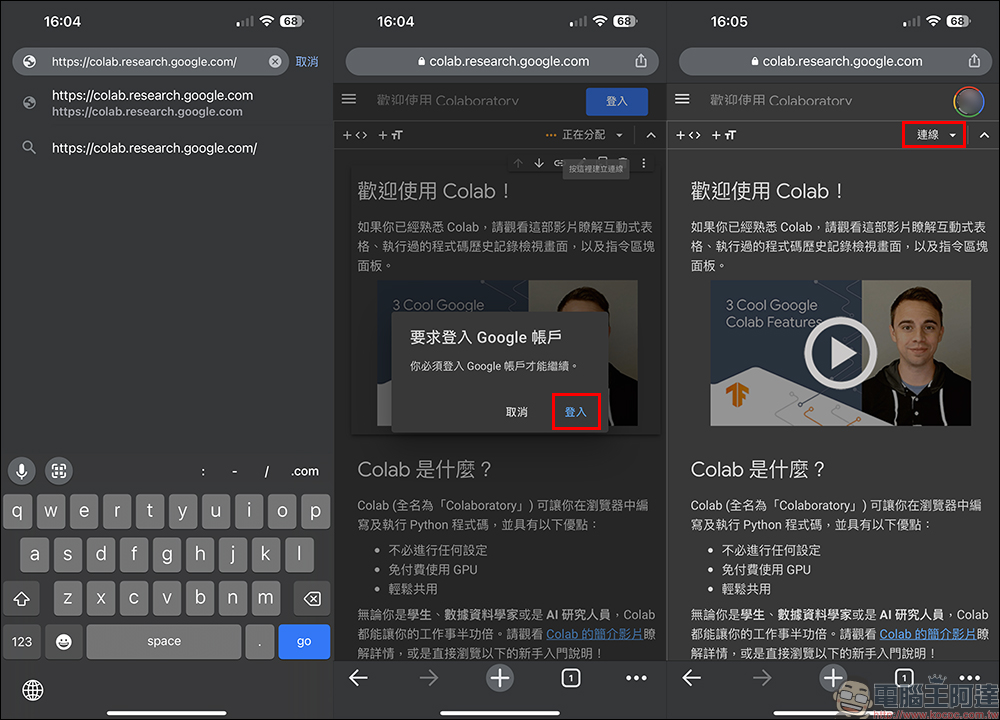Click 取消 in the Google sign-in dialog
This screenshot has height=720, width=1000.
pyautogui.click(x=517, y=412)
